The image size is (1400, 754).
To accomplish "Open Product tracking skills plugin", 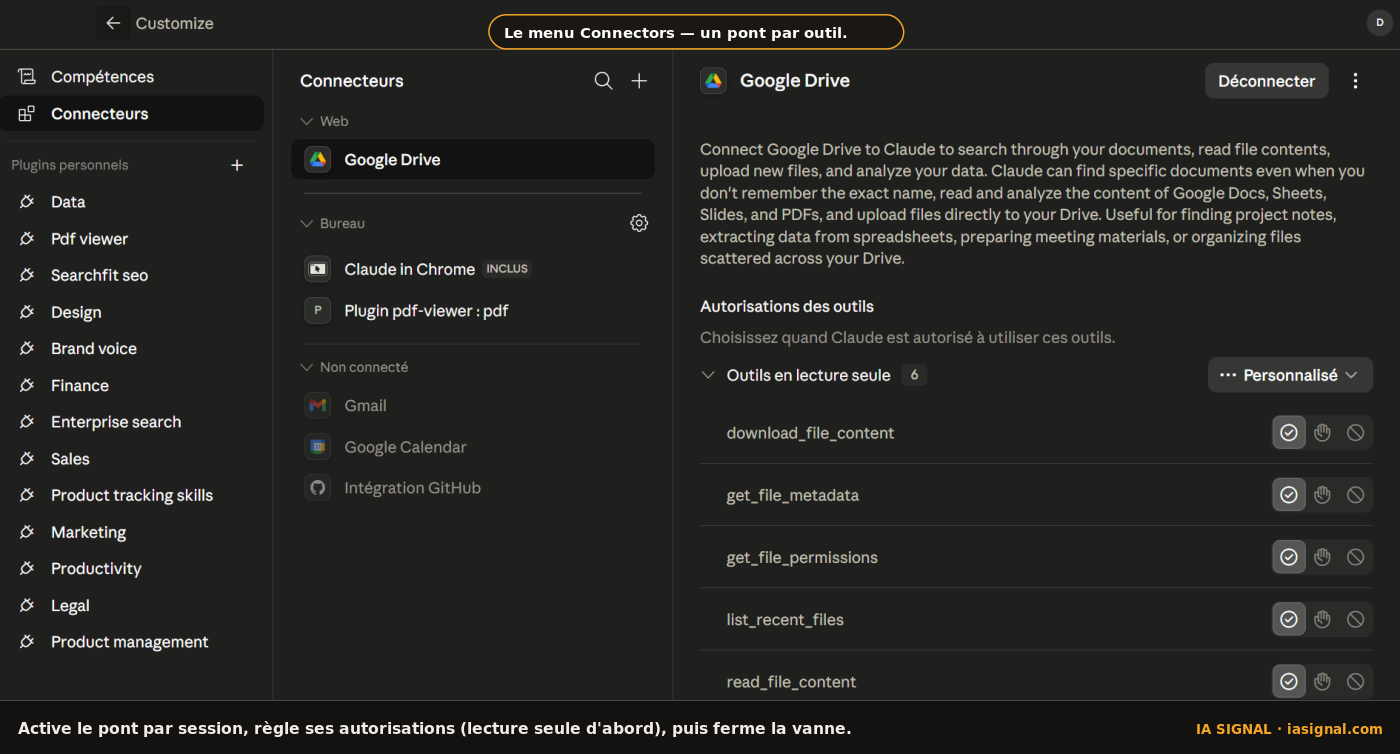I will 132,495.
